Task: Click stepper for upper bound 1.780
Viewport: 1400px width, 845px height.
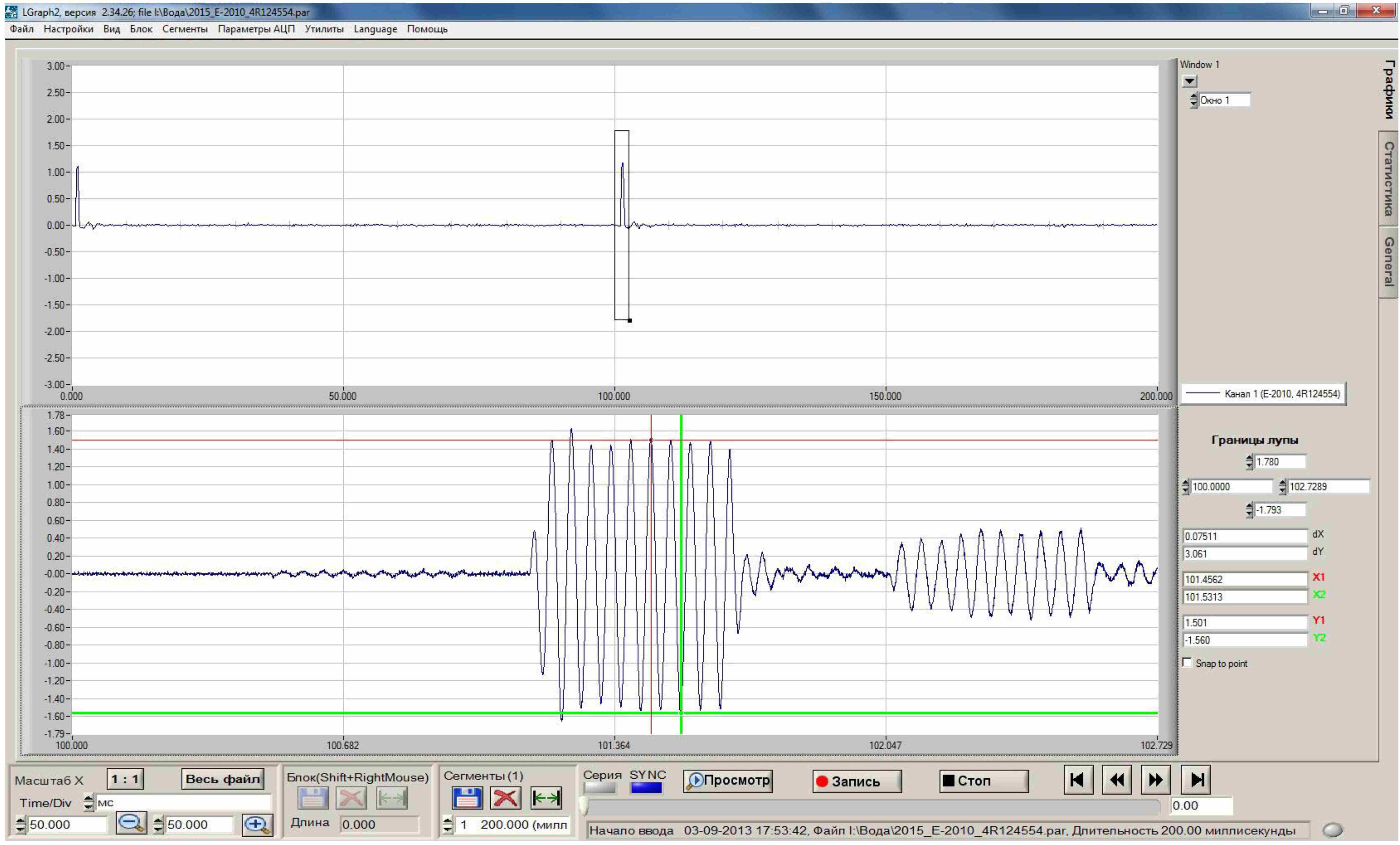Action: pyautogui.click(x=1249, y=461)
